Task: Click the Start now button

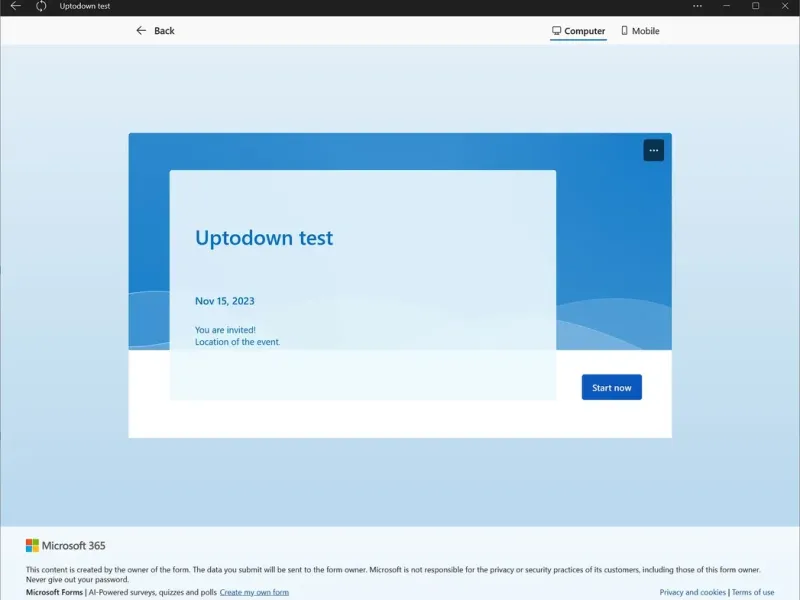Action: (612, 387)
